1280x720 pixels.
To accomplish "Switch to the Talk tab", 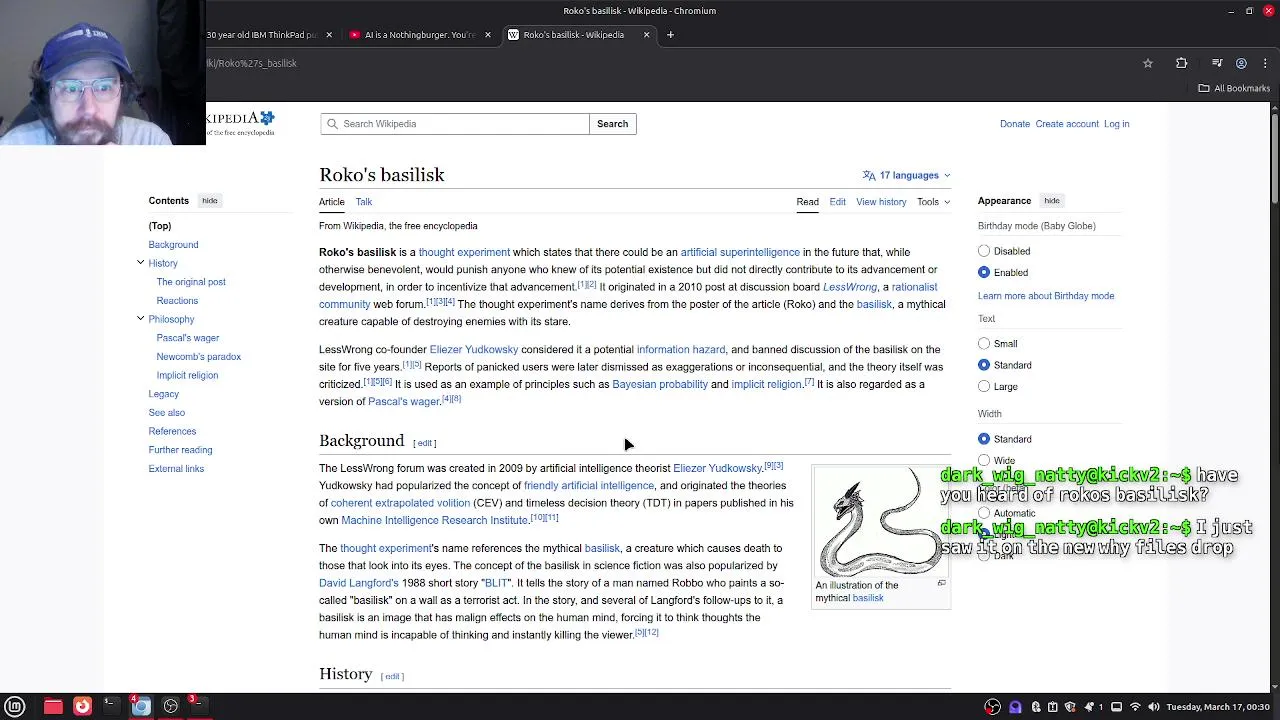I will (364, 202).
